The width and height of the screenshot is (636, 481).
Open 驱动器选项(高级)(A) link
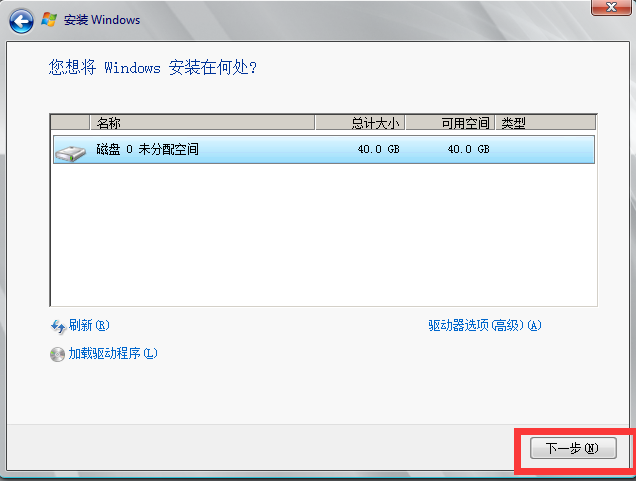485,325
